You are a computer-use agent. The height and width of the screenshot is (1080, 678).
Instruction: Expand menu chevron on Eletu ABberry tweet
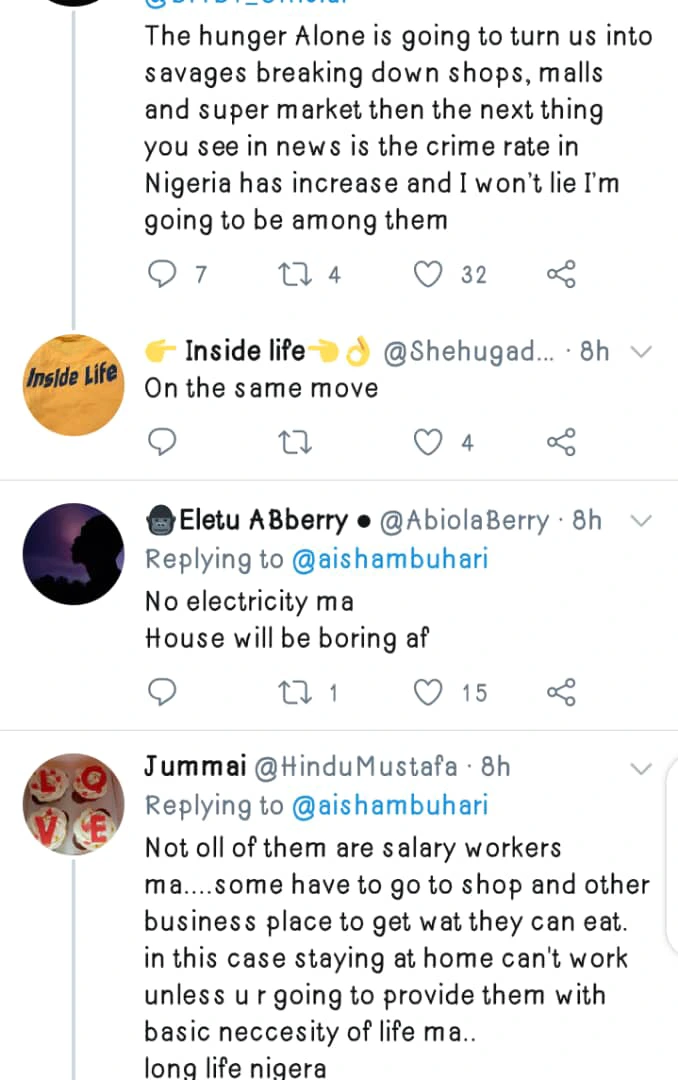tap(641, 521)
